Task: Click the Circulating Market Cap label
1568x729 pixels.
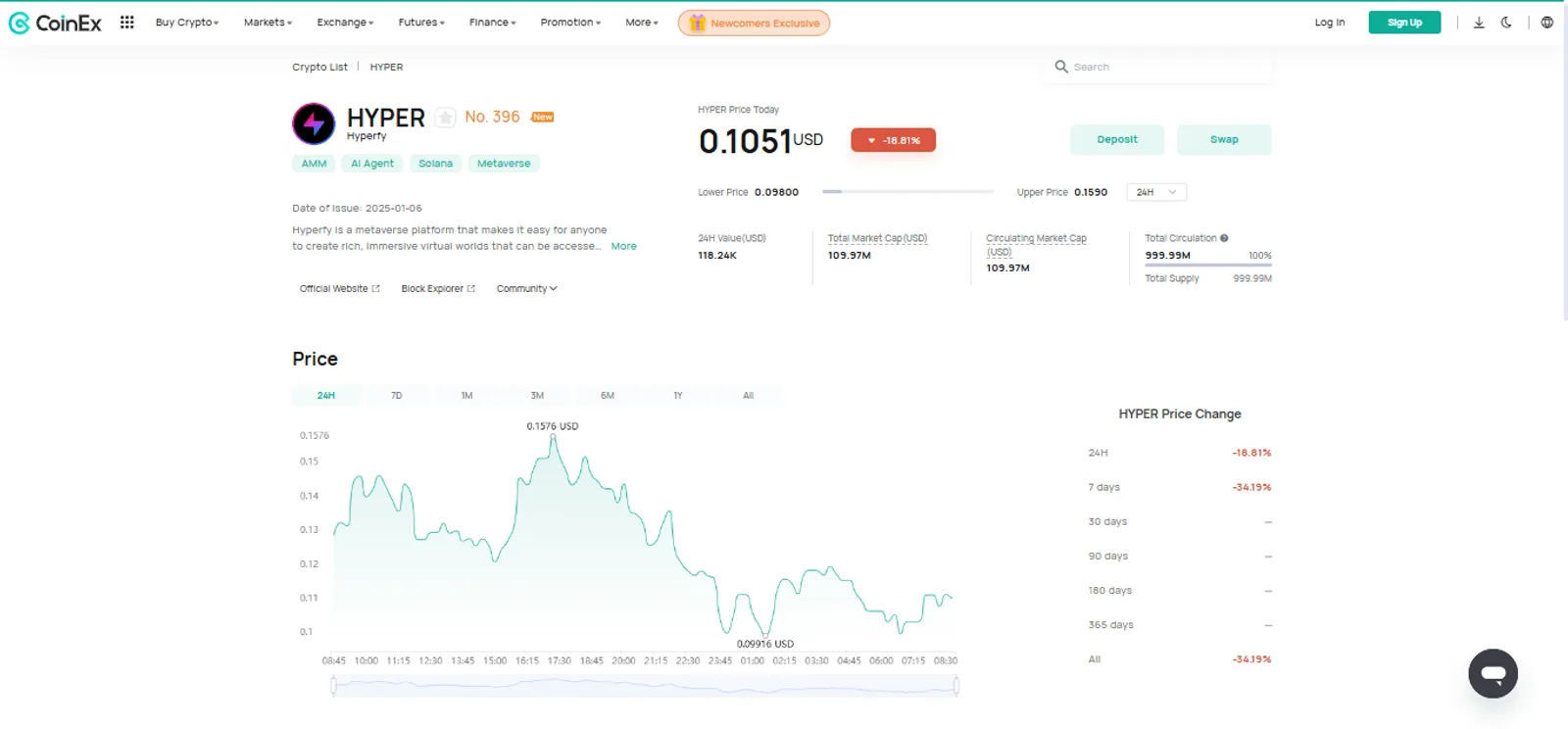Action: tap(1036, 245)
